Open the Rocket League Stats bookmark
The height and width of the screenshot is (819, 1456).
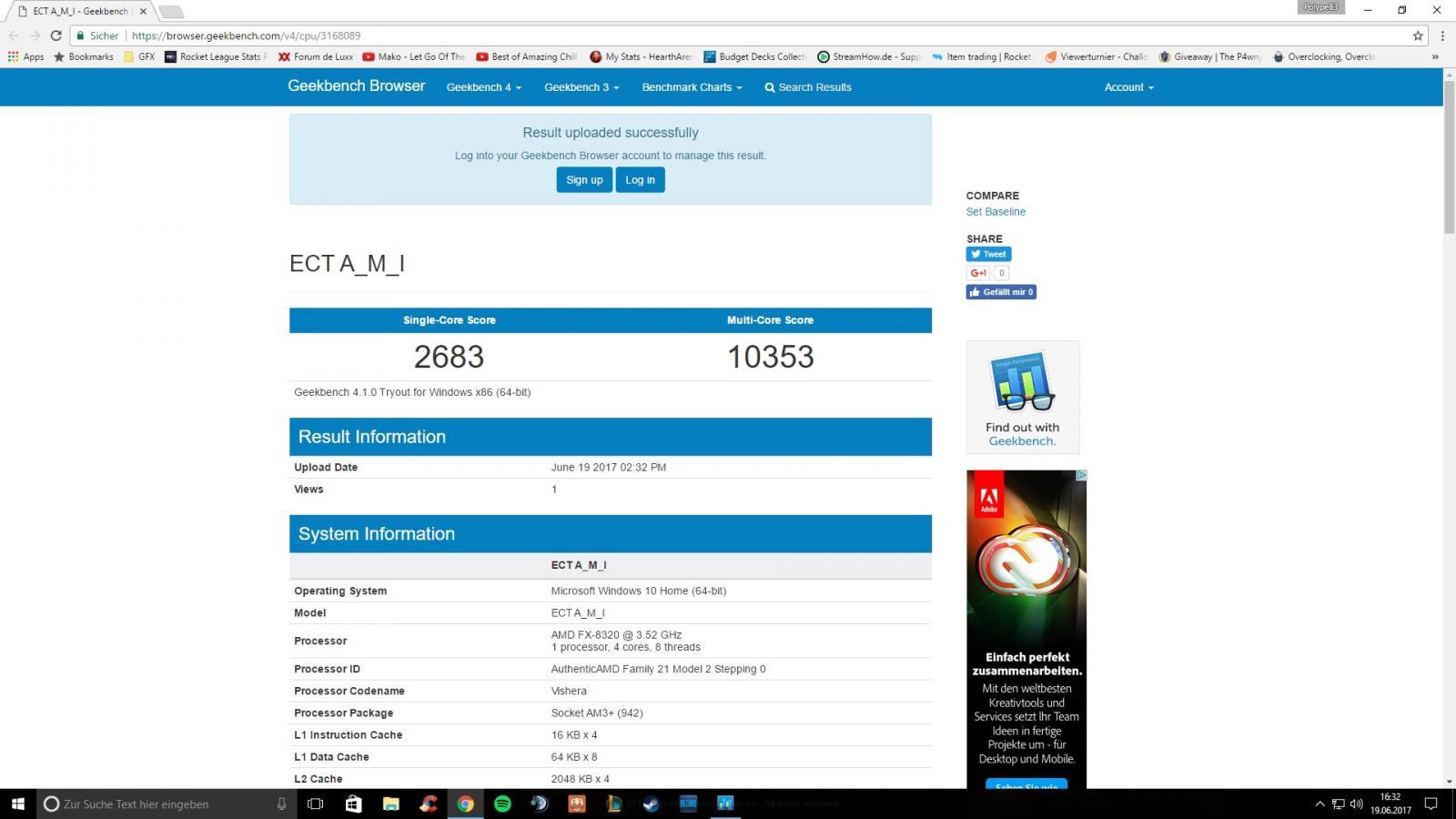[216, 56]
